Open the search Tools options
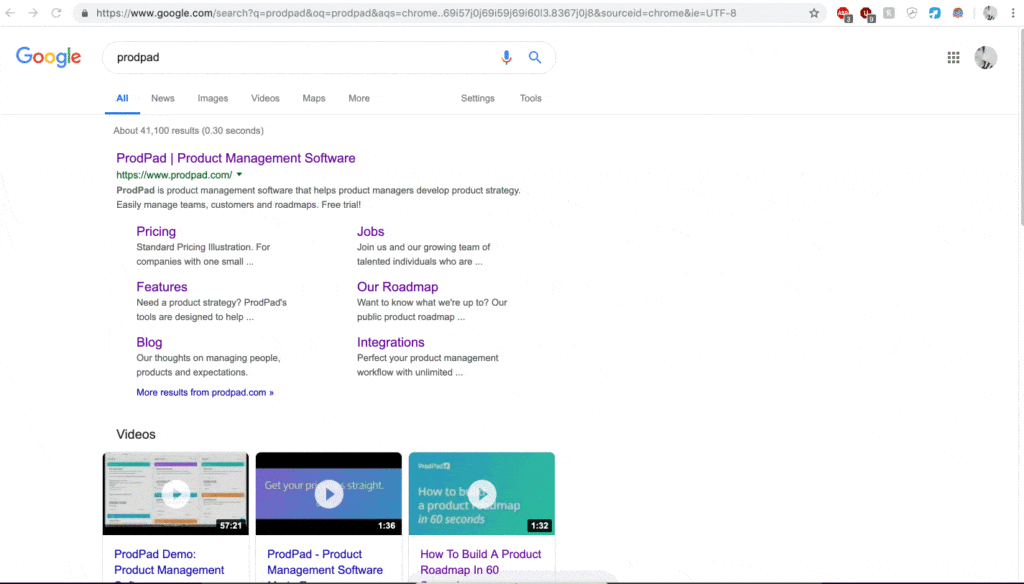 click(x=530, y=98)
